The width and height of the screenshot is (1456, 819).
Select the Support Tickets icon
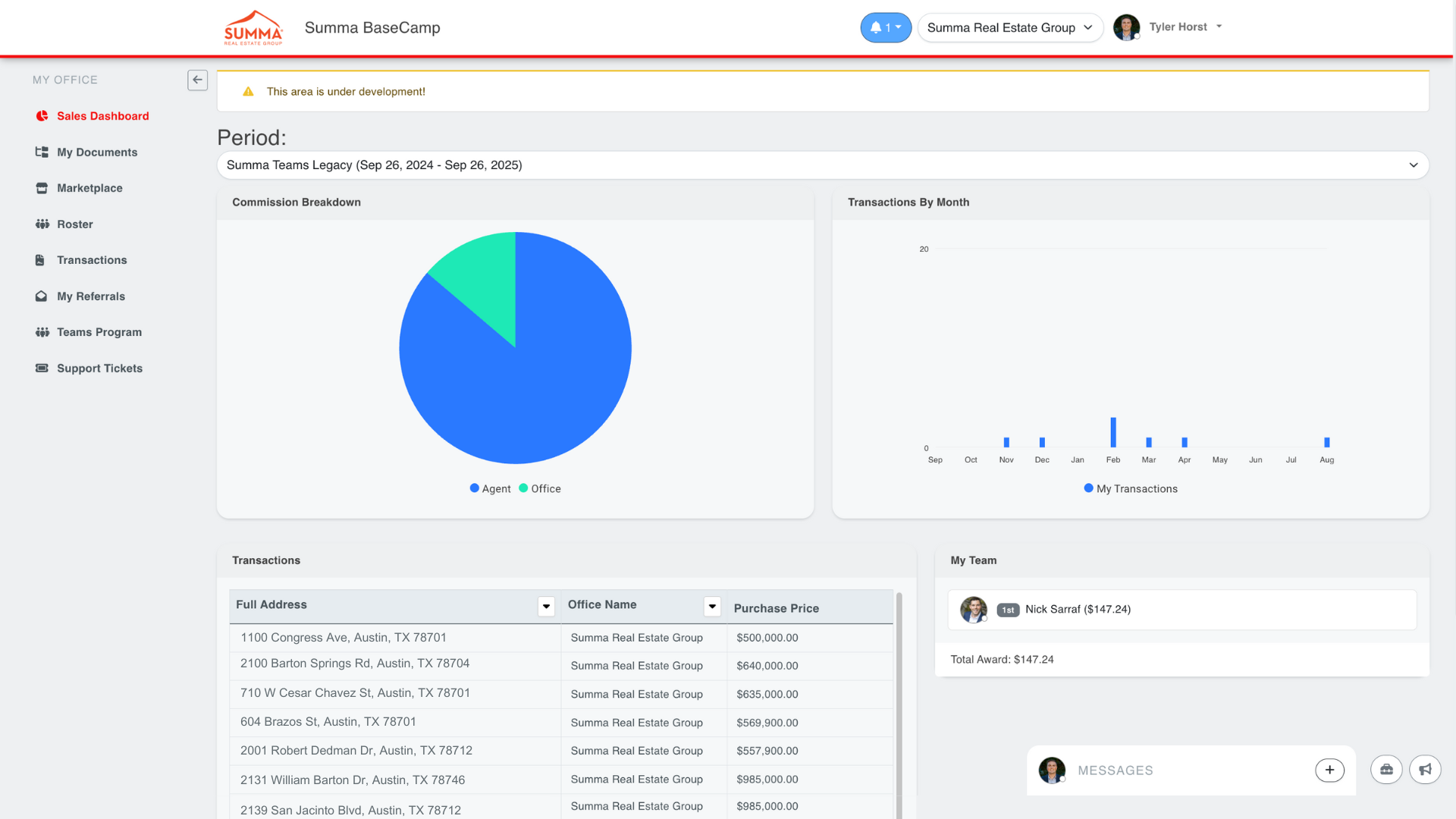tap(42, 368)
